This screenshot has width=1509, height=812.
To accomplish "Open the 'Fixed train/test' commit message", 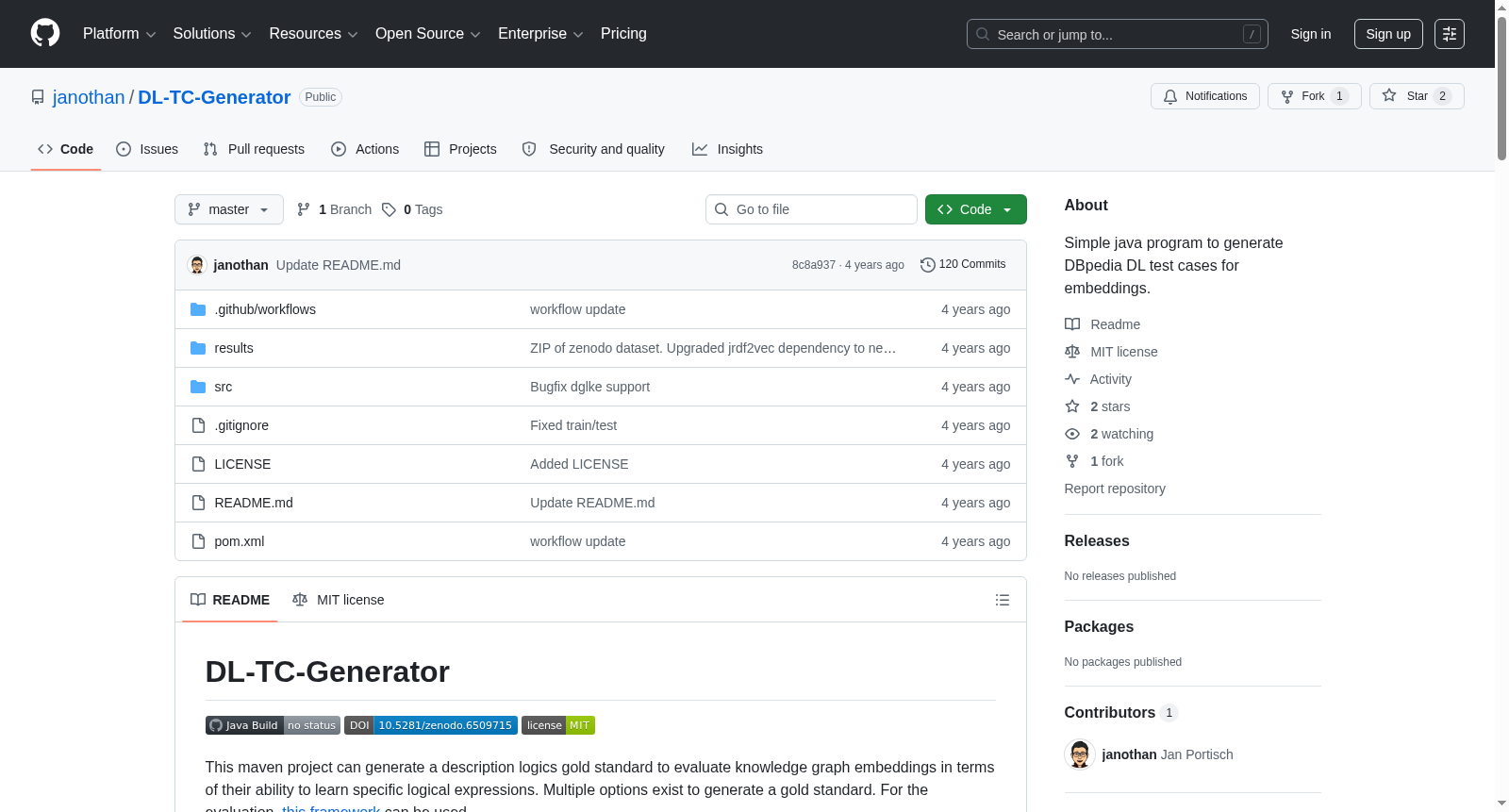I will tap(573, 425).
